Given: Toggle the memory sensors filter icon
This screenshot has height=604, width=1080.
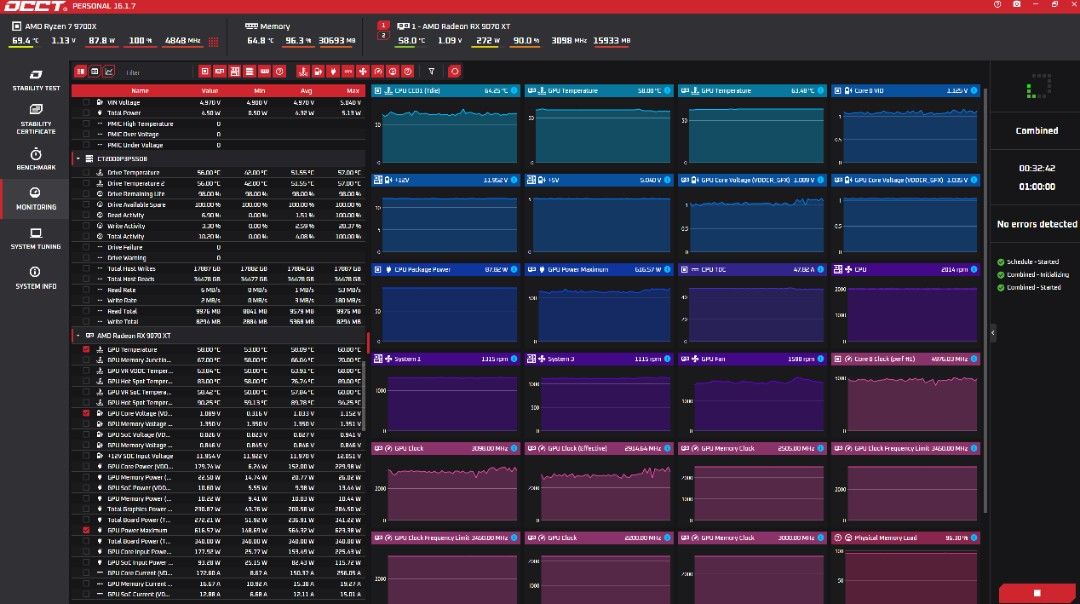Looking at the screenshot, I should click(264, 72).
